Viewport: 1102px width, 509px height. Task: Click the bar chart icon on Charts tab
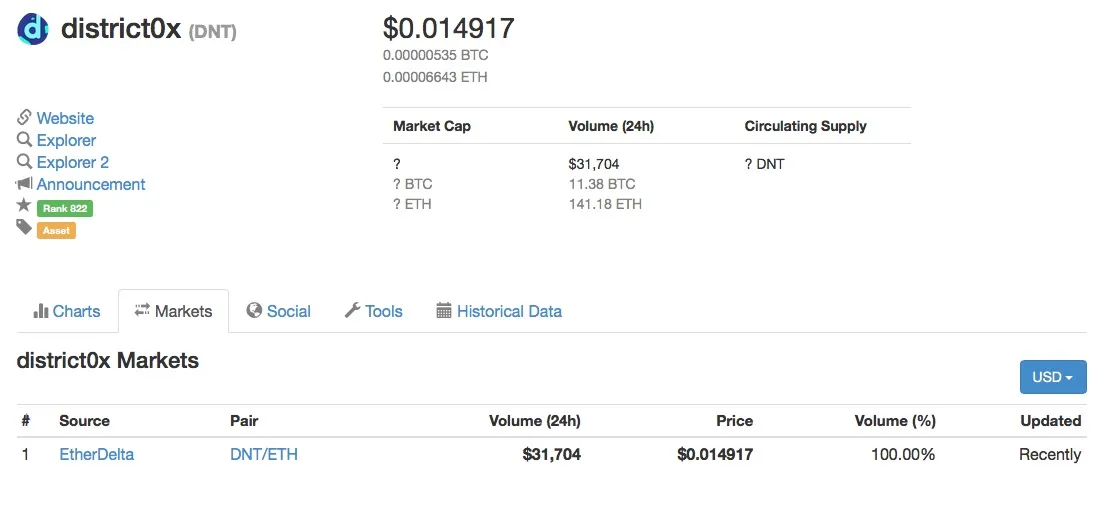click(41, 311)
